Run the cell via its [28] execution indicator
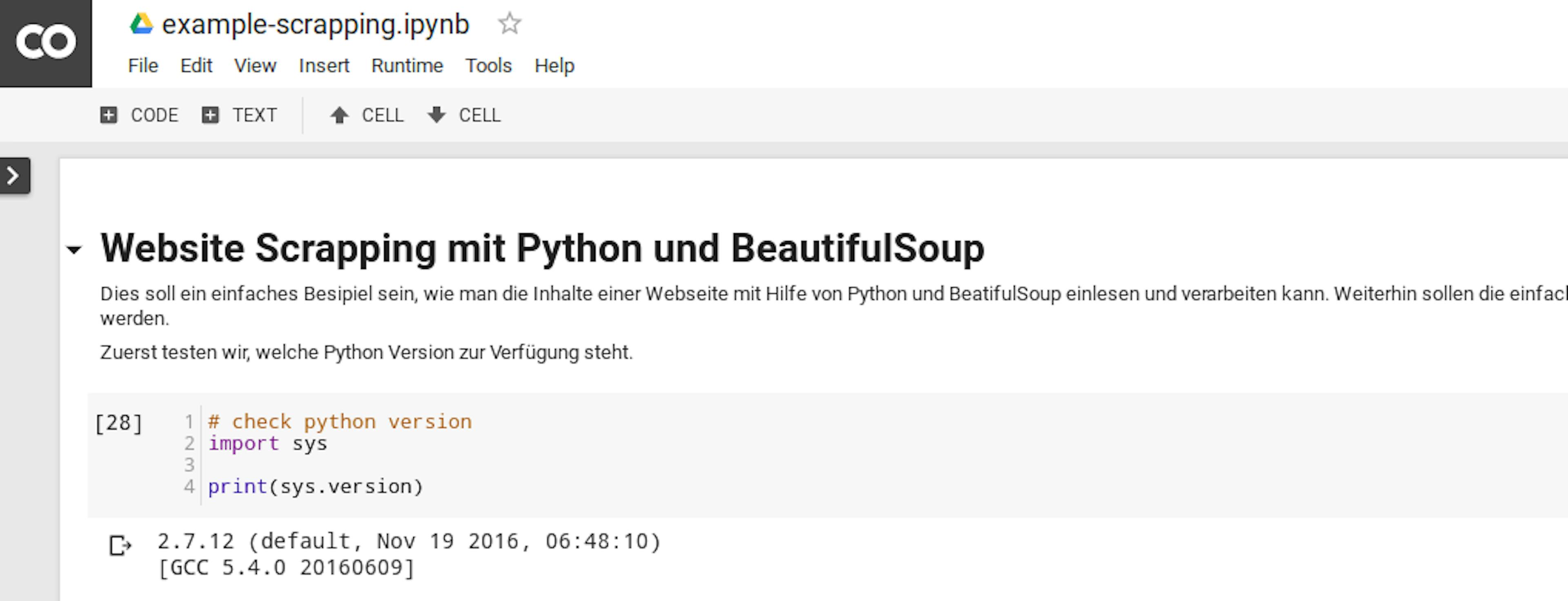1568x601 pixels. coord(119,422)
